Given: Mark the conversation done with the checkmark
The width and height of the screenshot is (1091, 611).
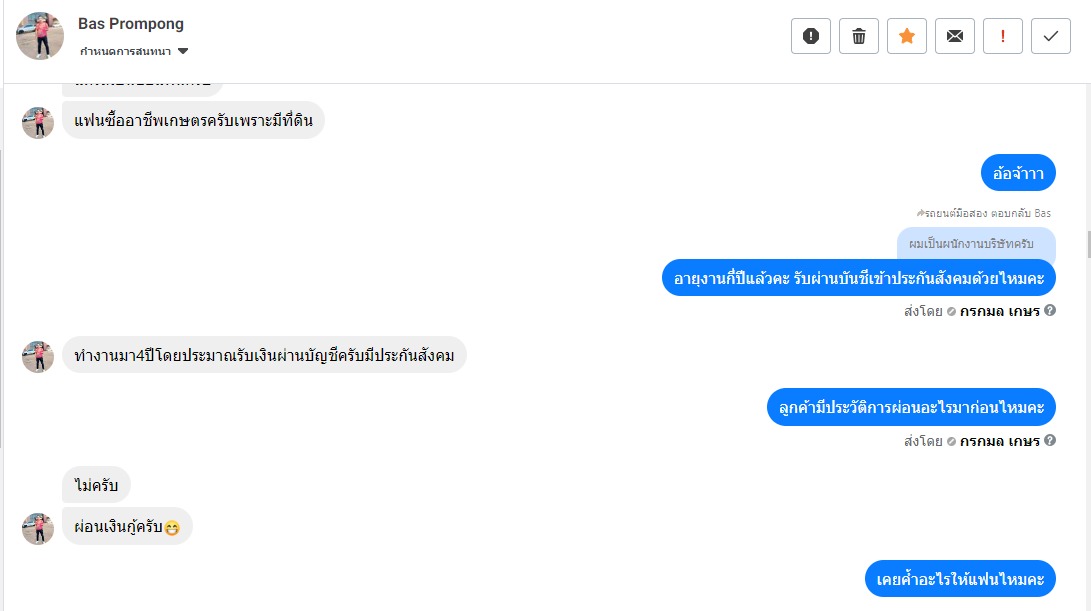Looking at the screenshot, I should tap(1051, 36).
